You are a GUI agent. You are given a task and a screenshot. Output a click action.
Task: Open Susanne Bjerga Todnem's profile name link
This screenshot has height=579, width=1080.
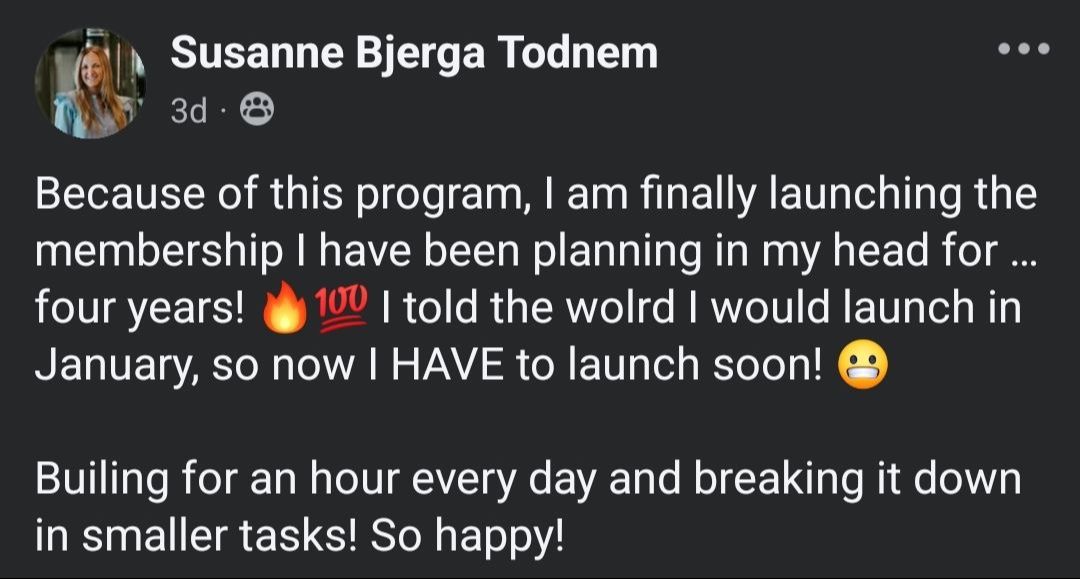tap(414, 54)
